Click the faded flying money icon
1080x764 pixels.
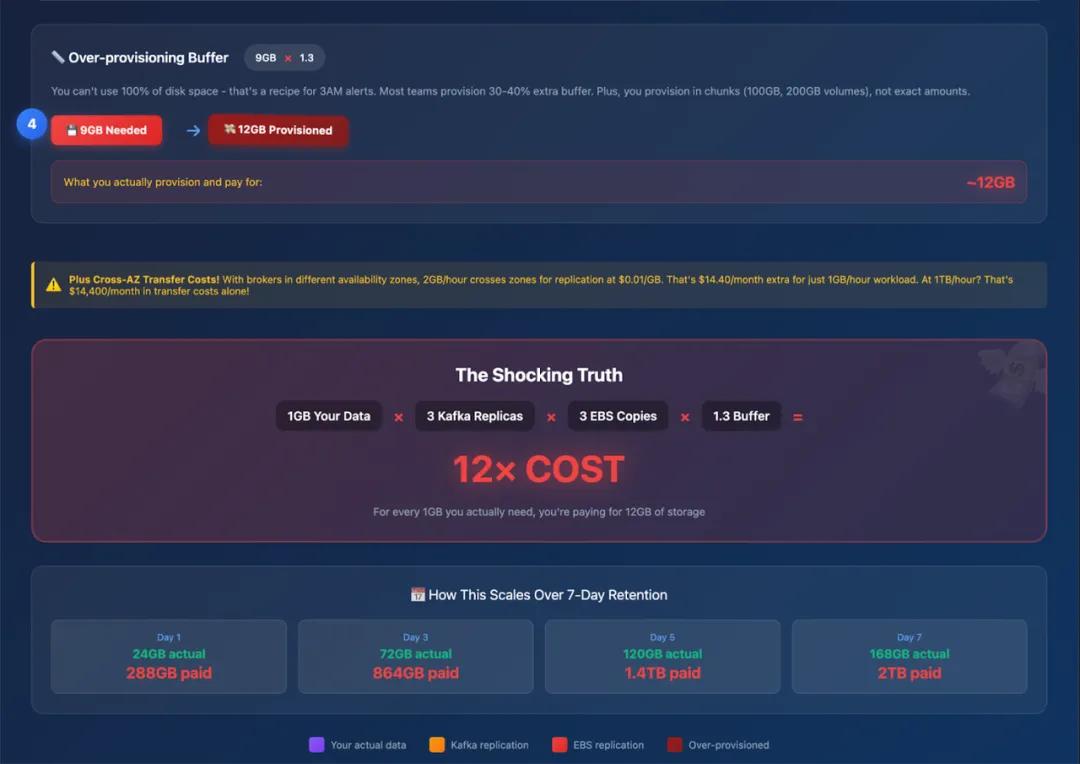1012,372
